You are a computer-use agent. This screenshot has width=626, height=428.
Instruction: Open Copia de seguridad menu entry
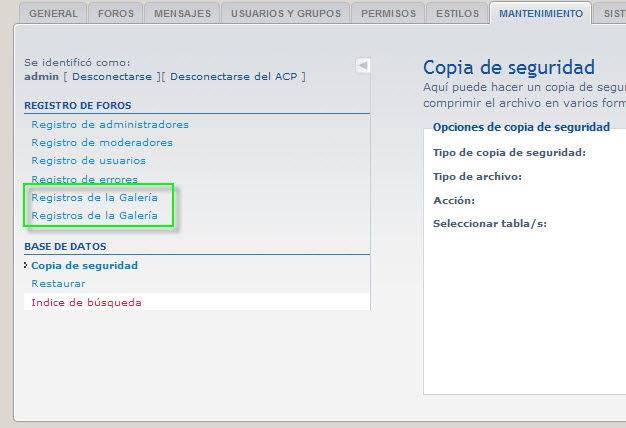click(84, 266)
